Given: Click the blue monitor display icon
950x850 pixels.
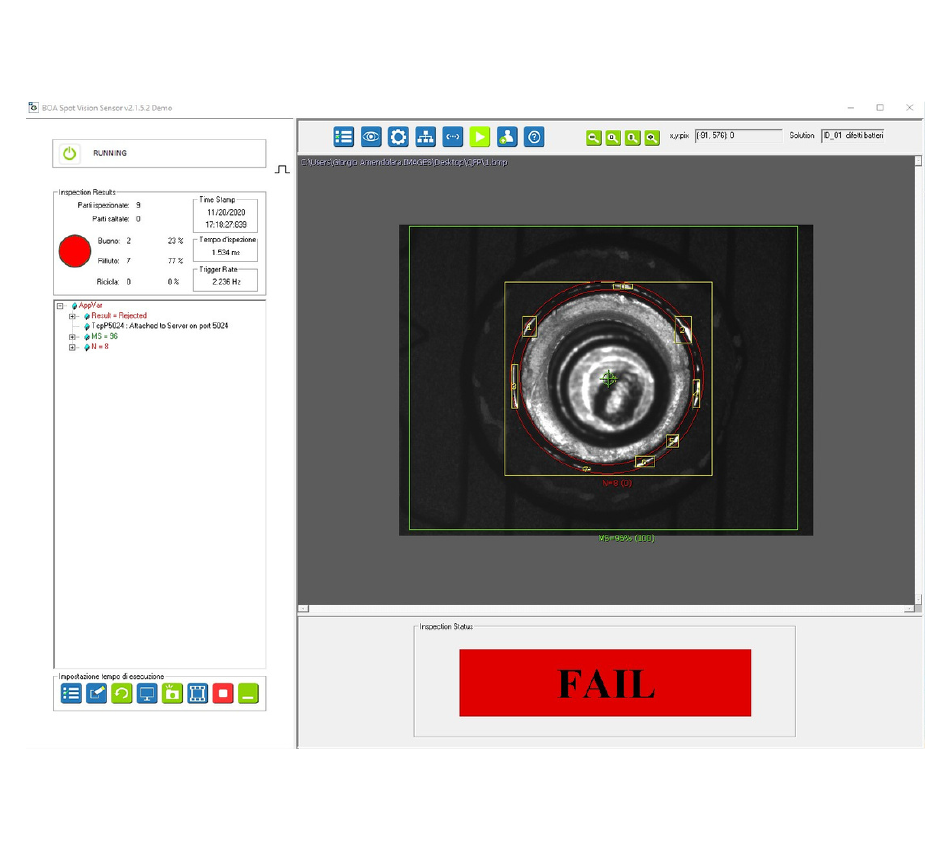Looking at the screenshot, I should [x=147, y=693].
